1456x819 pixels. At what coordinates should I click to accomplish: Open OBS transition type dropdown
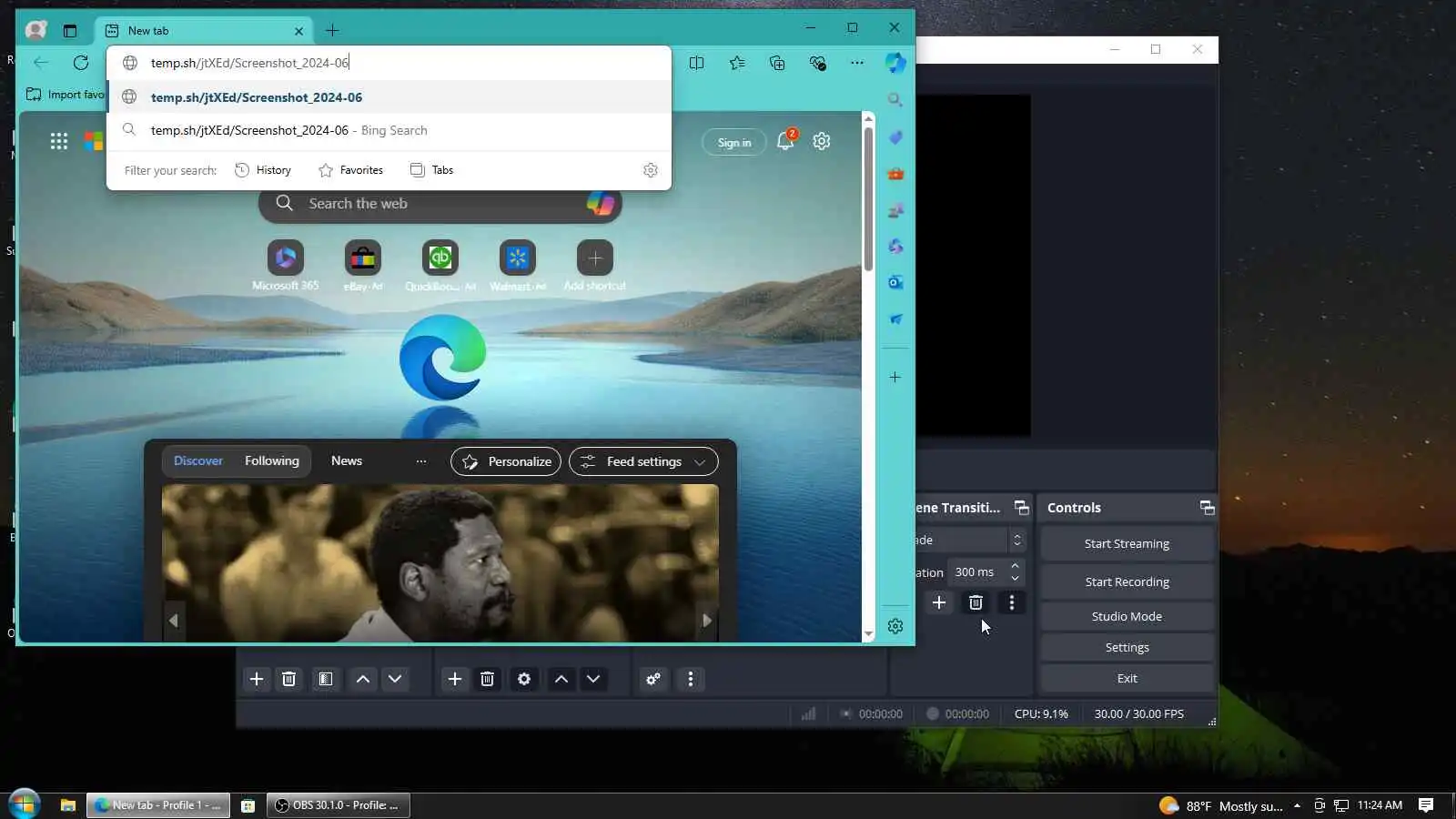click(972, 540)
